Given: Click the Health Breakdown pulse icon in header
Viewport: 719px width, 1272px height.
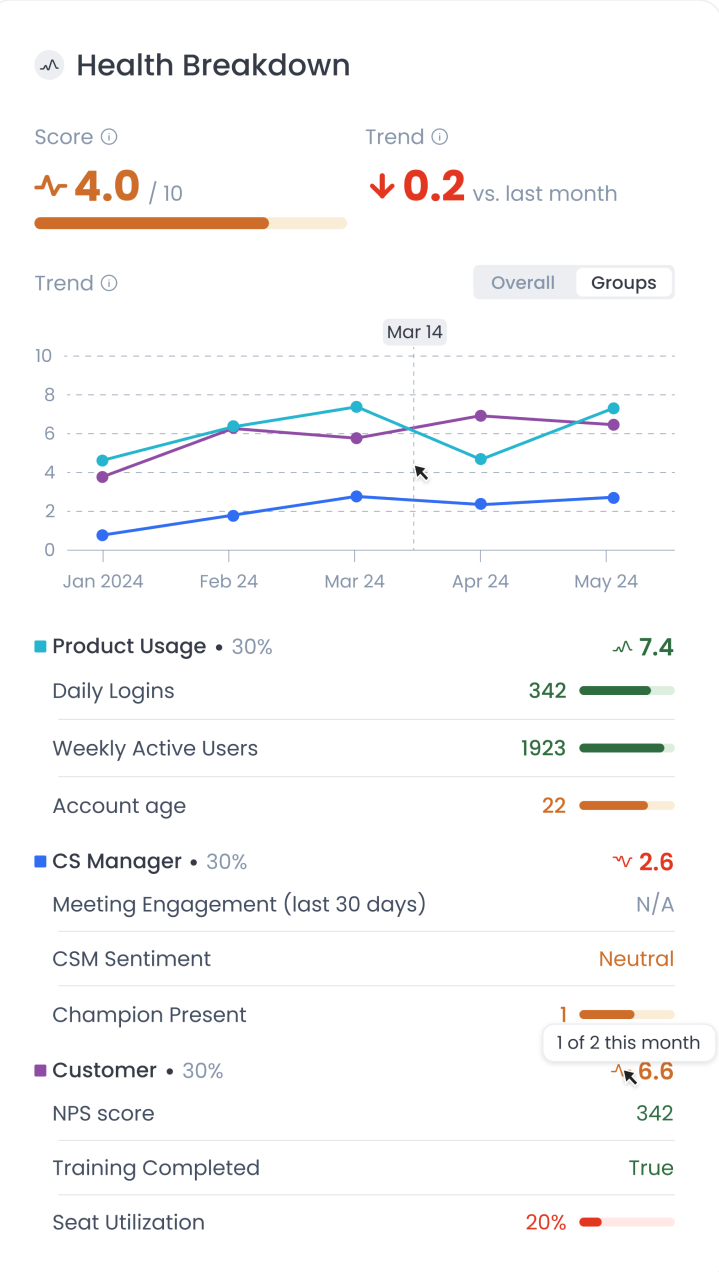Looking at the screenshot, I should click(x=49, y=66).
